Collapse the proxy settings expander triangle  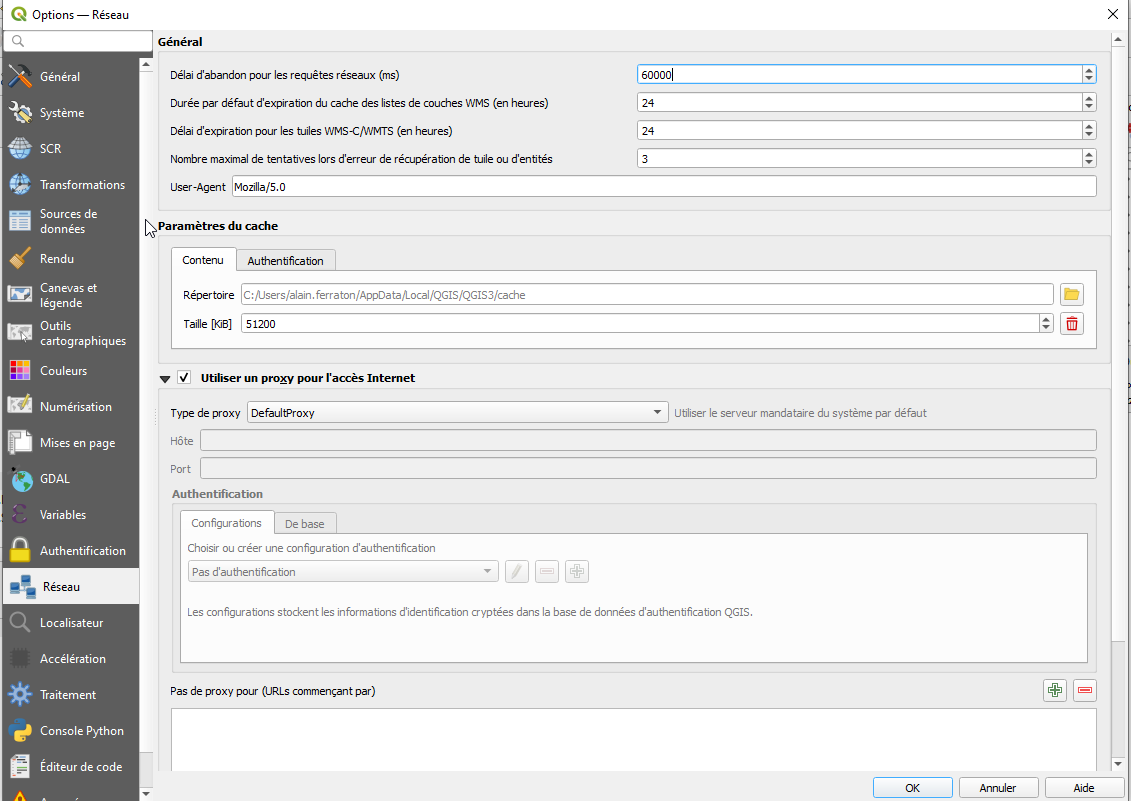pyautogui.click(x=165, y=378)
